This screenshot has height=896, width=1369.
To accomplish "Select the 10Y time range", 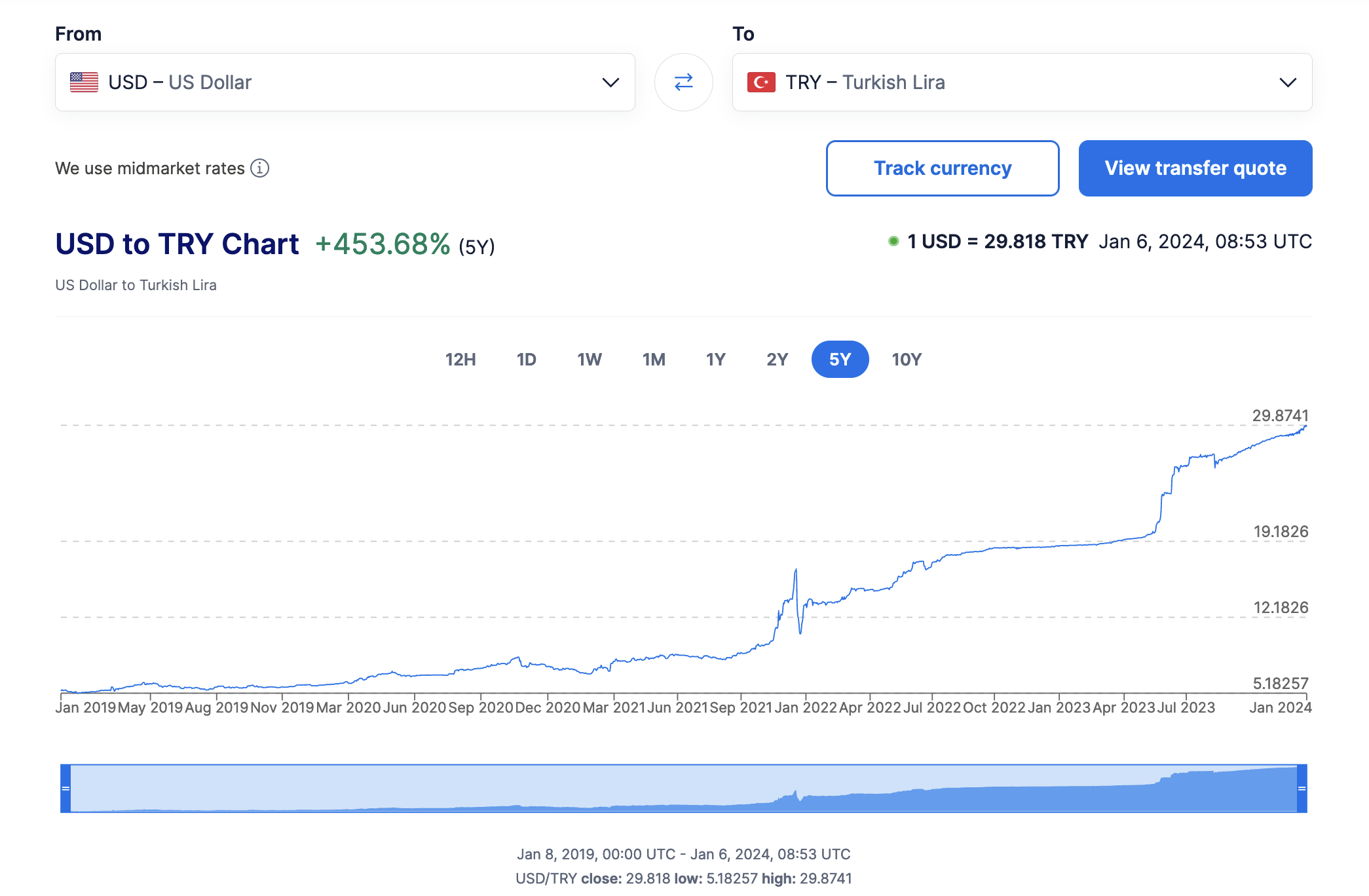I will point(907,360).
